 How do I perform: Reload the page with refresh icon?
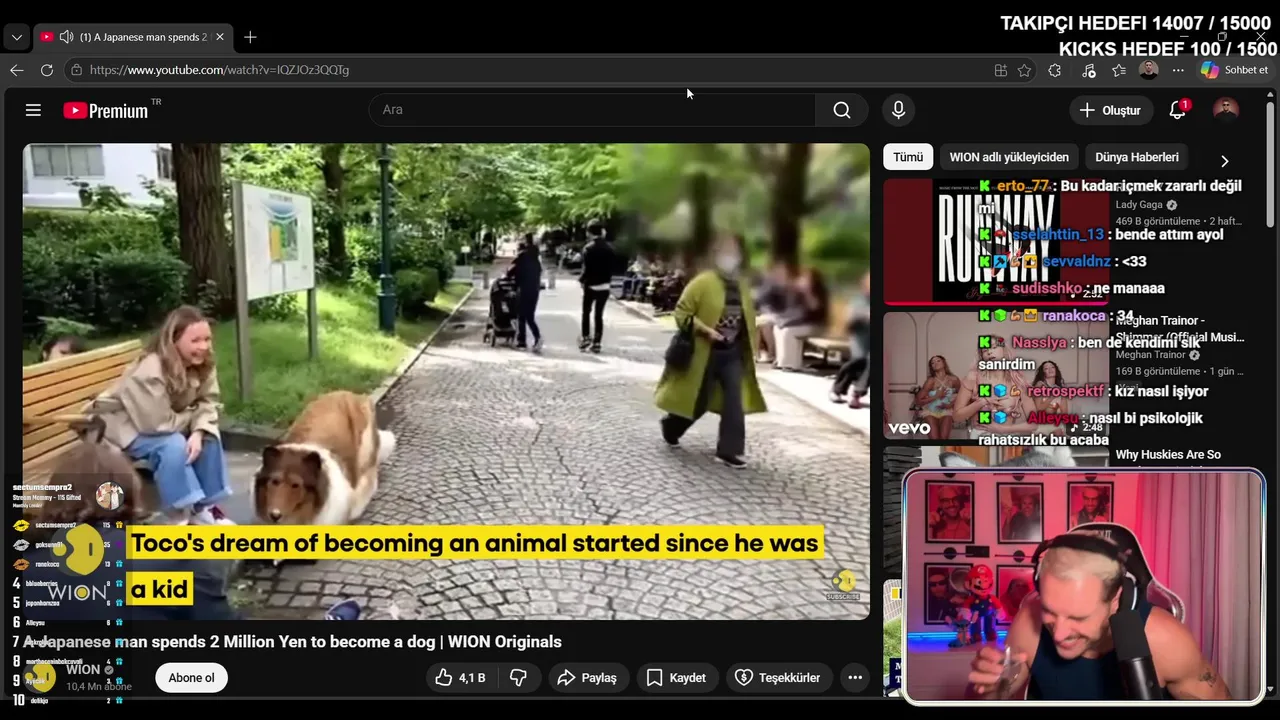[x=46, y=70]
